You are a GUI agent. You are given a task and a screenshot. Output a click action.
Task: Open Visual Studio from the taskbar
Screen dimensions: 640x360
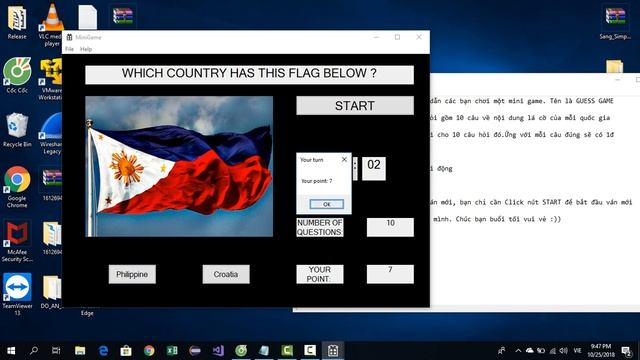coord(218,351)
